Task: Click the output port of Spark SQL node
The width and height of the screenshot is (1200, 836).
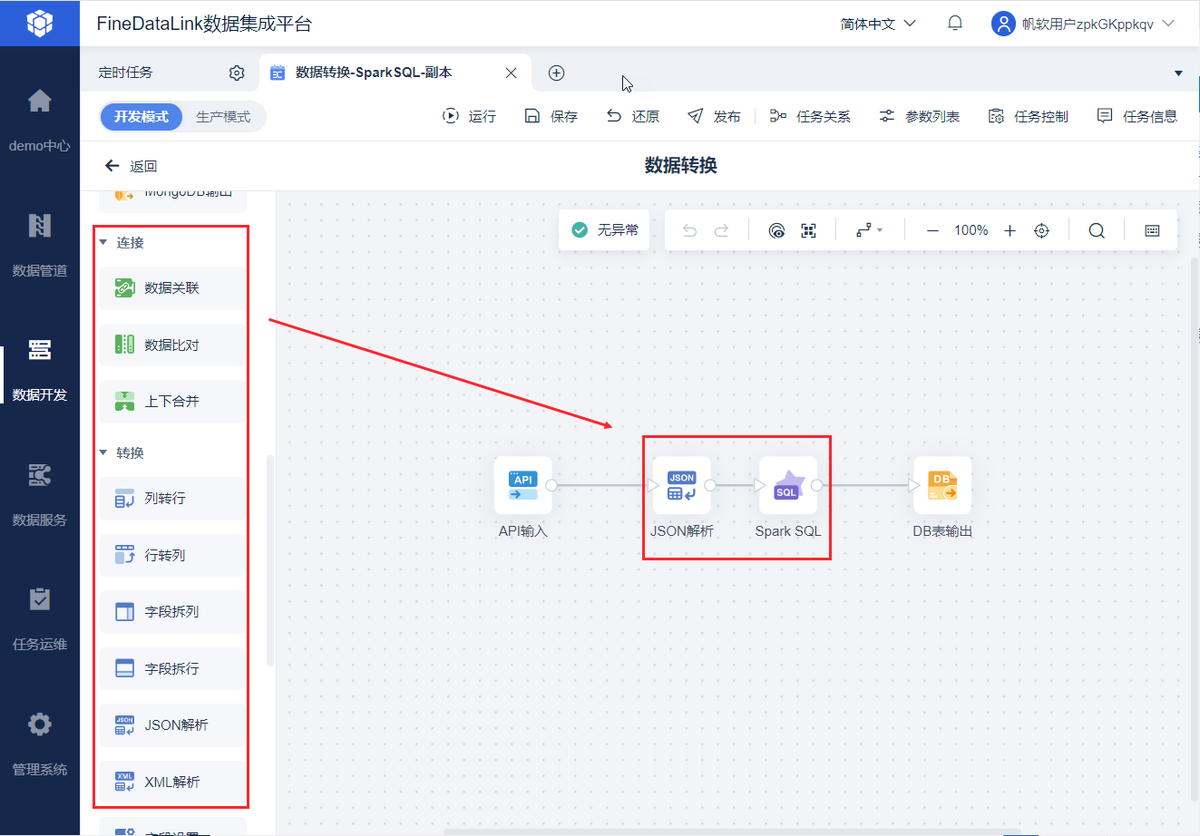Action: point(817,486)
